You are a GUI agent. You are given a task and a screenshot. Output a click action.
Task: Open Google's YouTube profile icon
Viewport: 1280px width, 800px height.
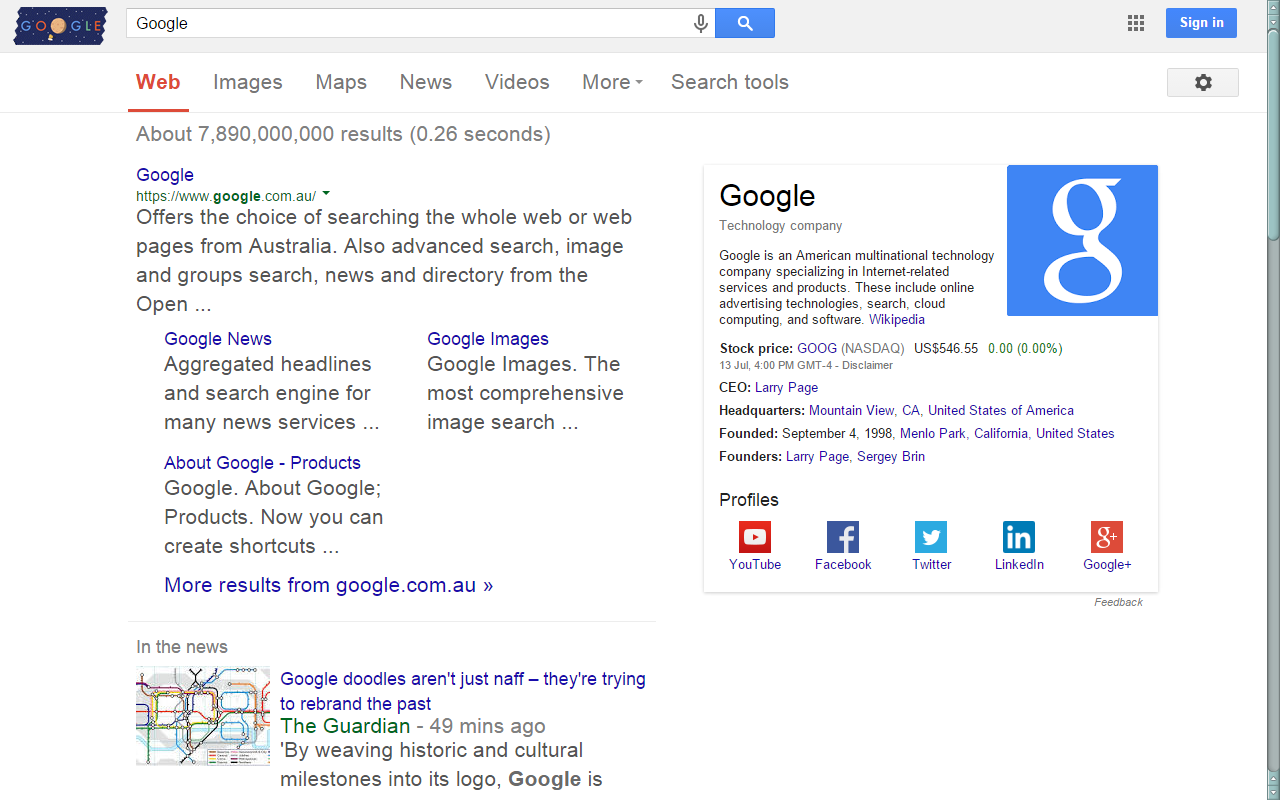(x=755, y=537)
